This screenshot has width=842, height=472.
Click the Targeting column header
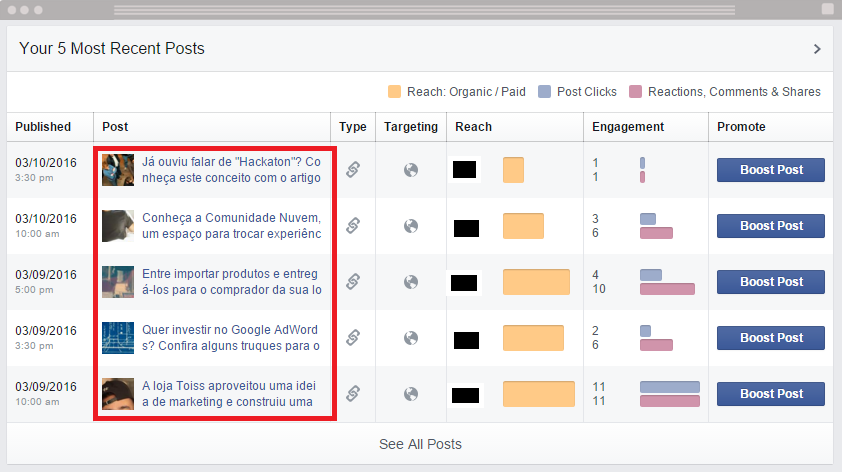[411, 127]
